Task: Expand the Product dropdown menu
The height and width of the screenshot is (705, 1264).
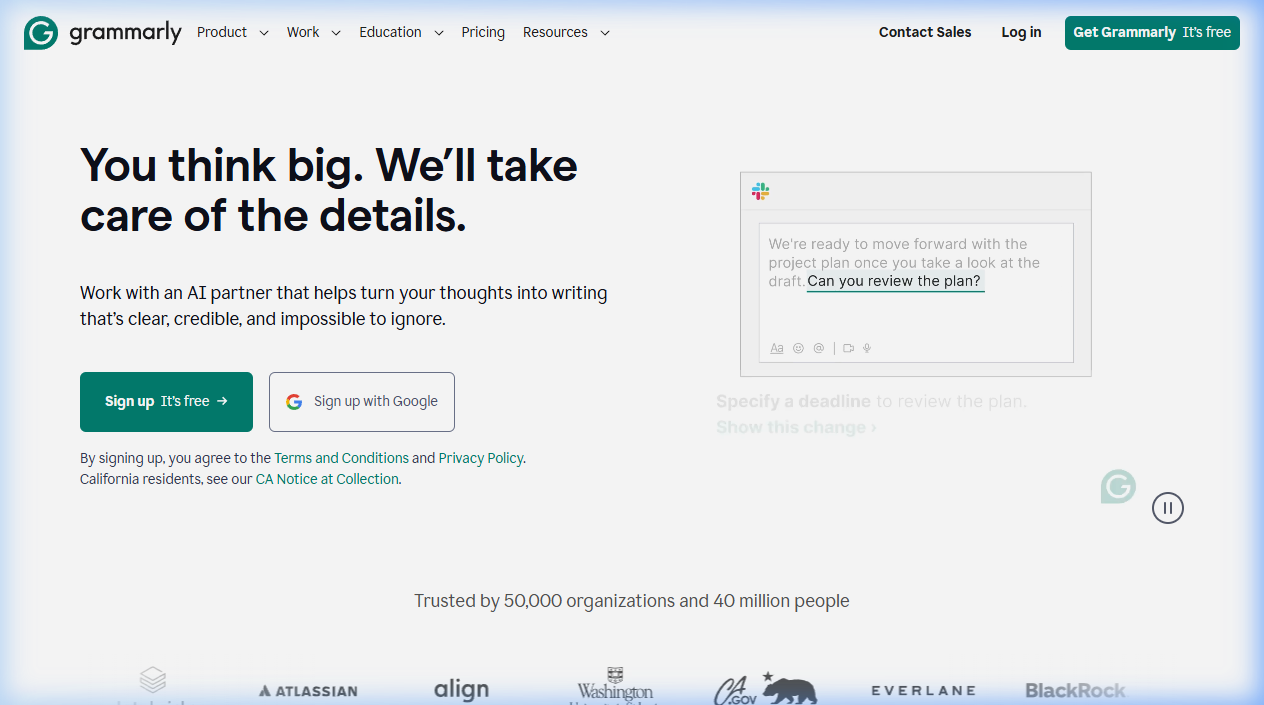Action: pyautogui.click(x=232, y=32)
